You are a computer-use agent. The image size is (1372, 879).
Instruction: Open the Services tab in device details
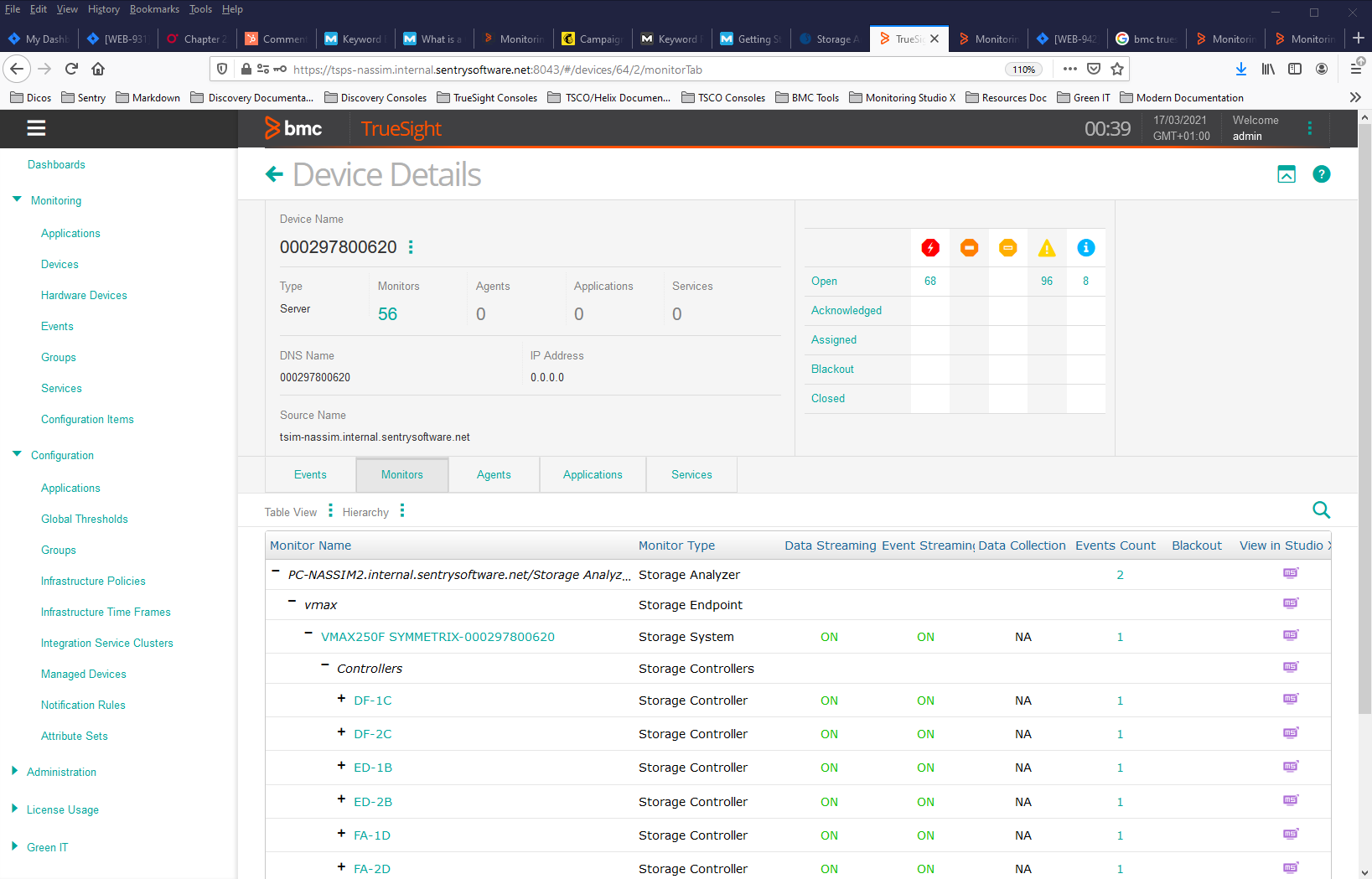[691, 474]
